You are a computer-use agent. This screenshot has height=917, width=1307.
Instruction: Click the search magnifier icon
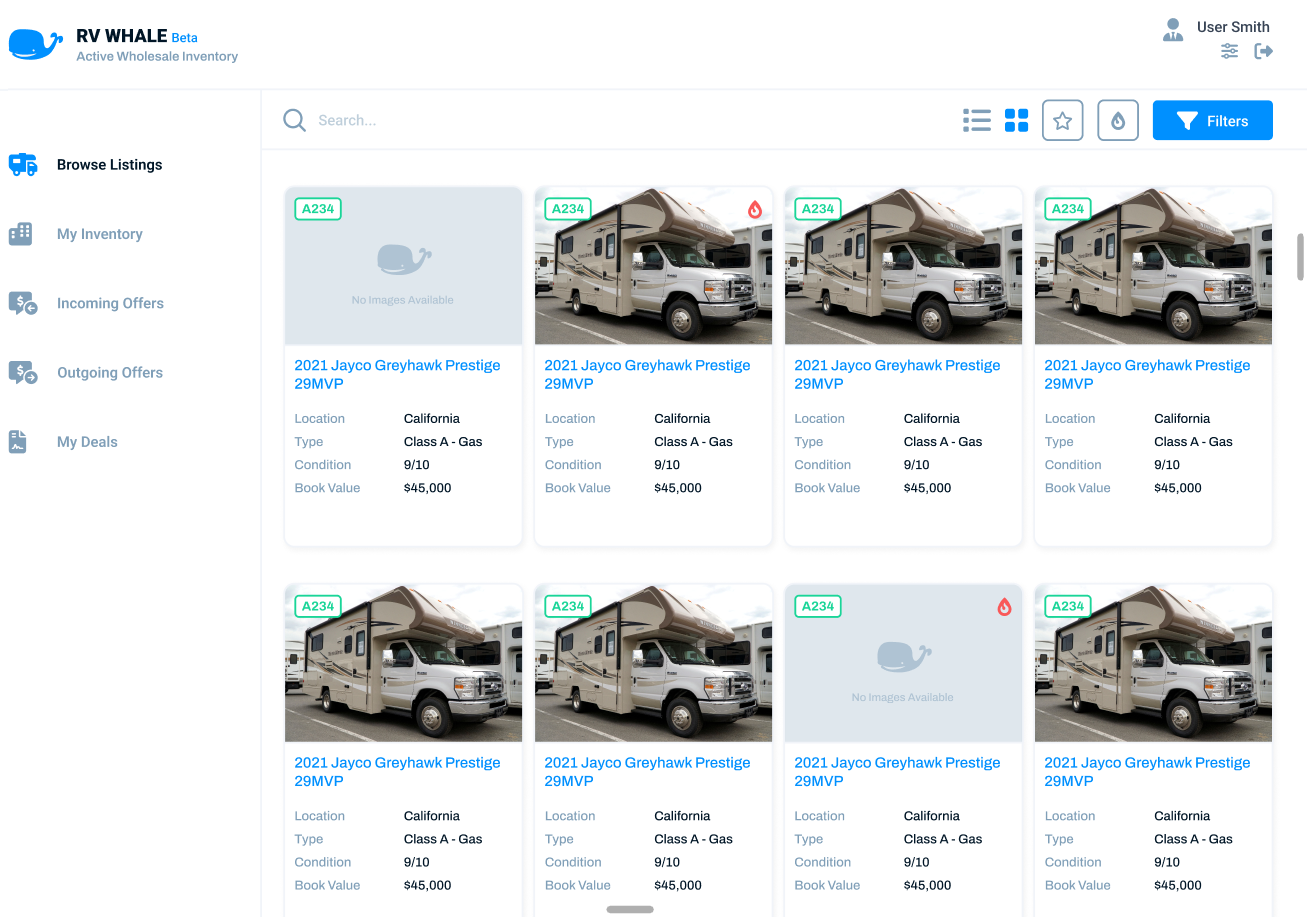pyautogui.click(x=294, y=120)
